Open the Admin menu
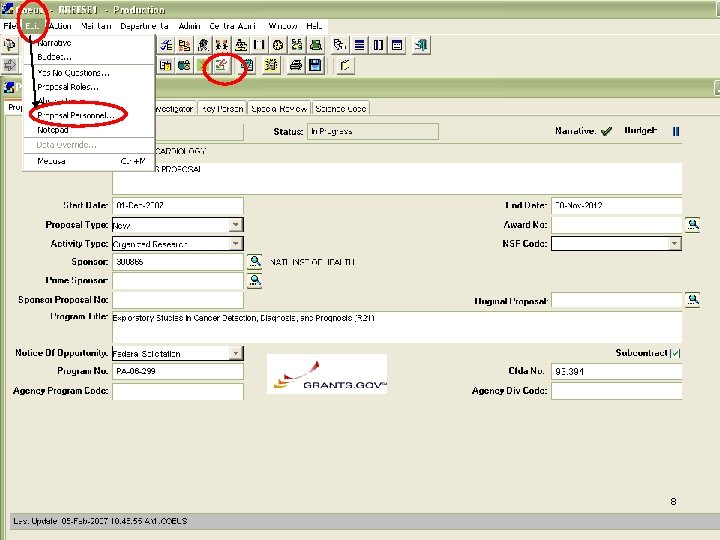The height and width of the screenshot is (540, 720). pyautogui.click(x=189, y=26)
